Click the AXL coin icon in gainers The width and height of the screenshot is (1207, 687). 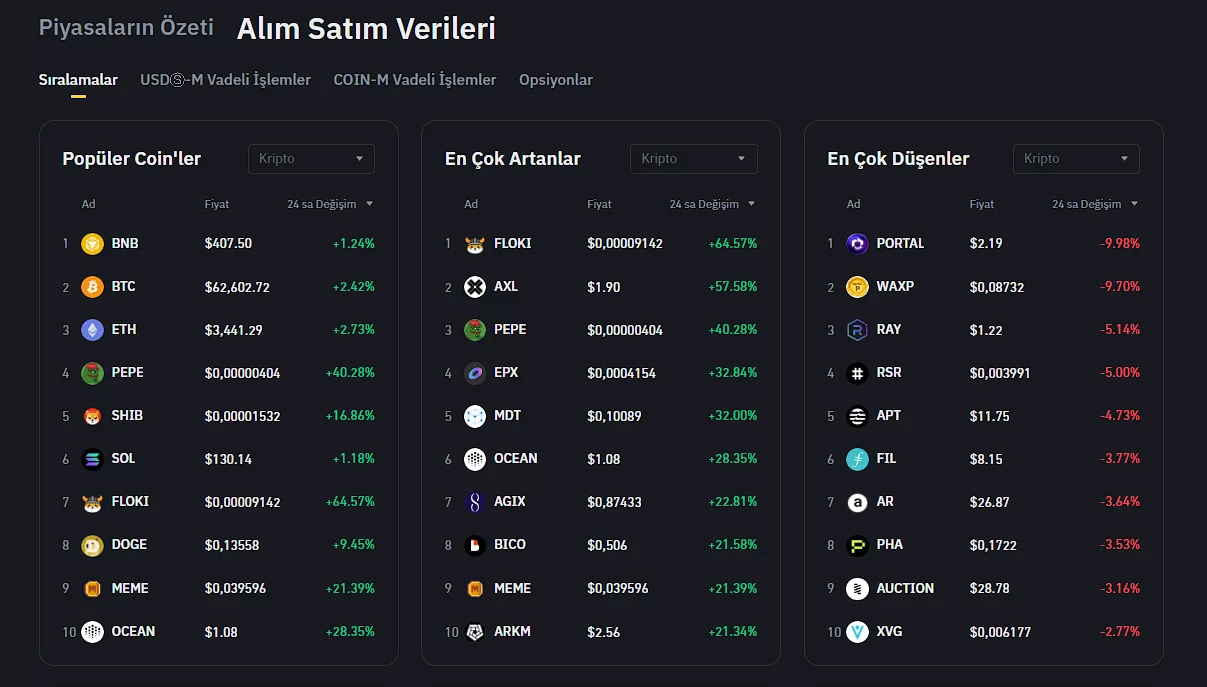click(475, 287)
